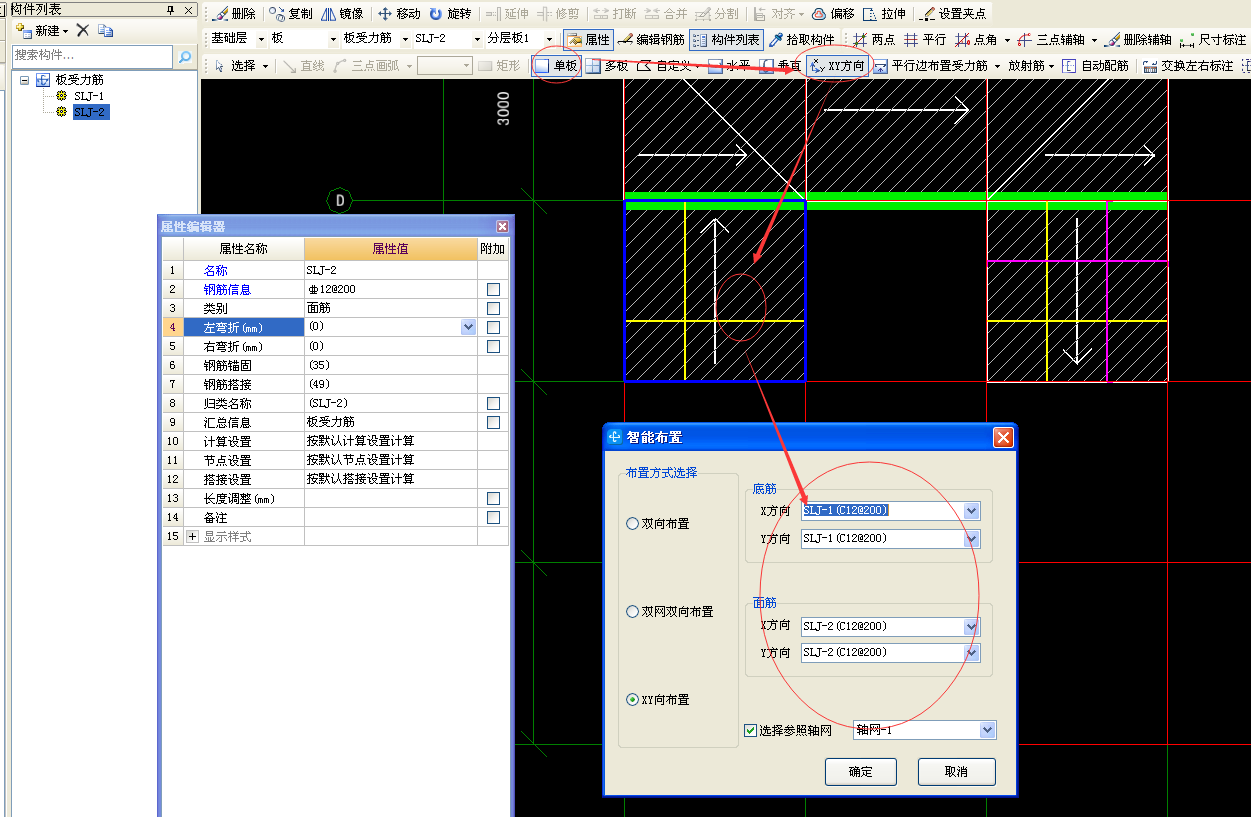Uncheck 选择参照轴网 checkbox
The image size is (1251, 817).
tap(751, 730)
